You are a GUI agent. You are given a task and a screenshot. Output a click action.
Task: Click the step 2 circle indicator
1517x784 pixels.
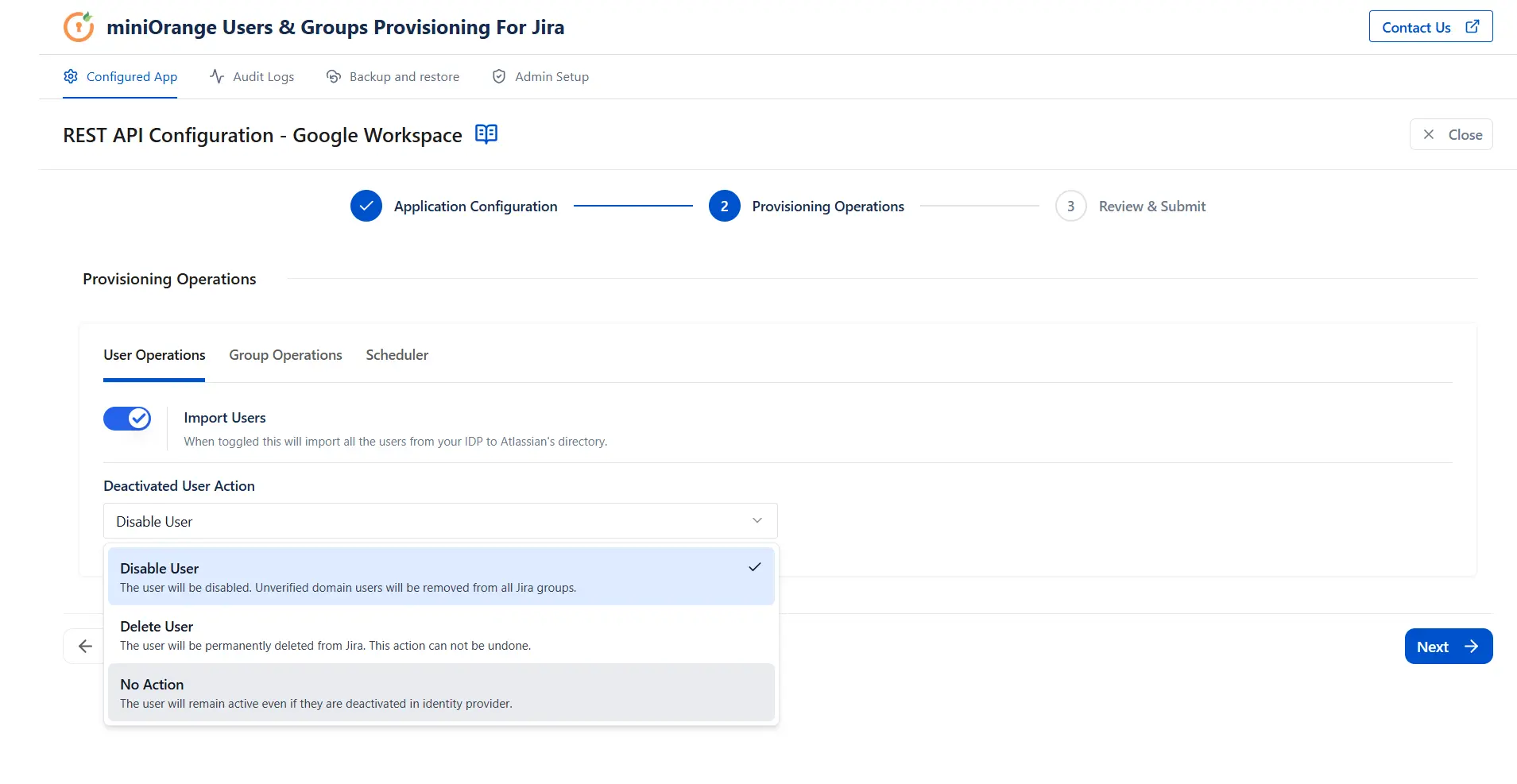[x=725, y=206]
